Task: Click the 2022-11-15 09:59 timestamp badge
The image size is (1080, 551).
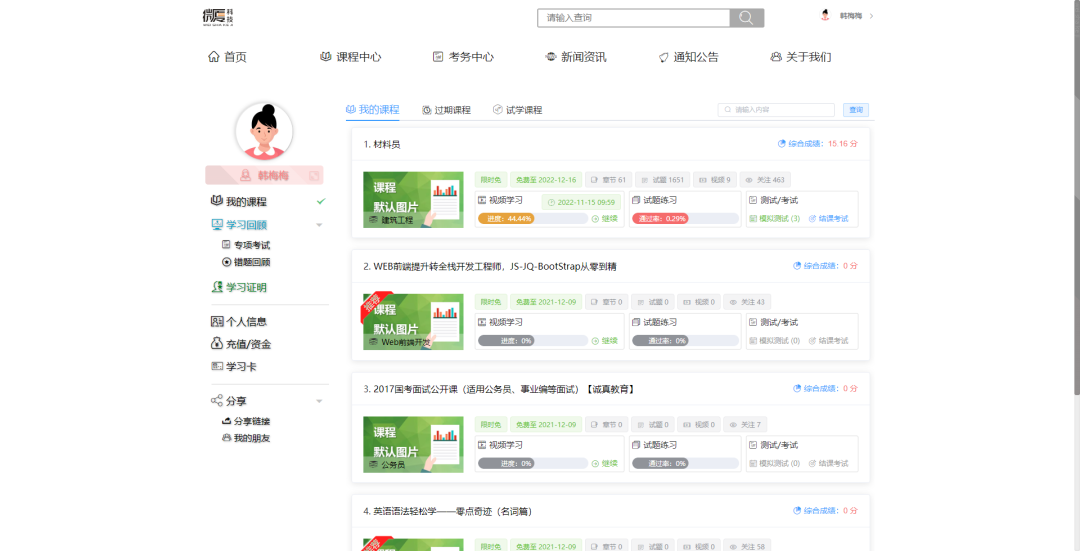Action: coord(581,202)
